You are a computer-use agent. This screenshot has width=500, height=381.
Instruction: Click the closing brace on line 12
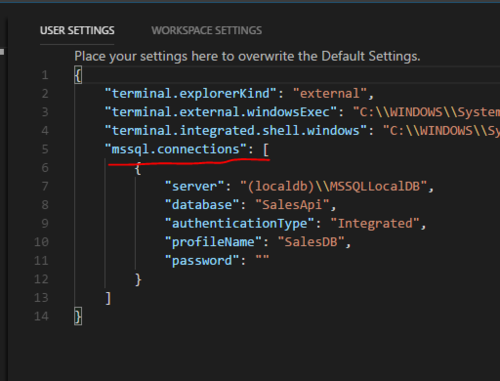coord(138,280)
